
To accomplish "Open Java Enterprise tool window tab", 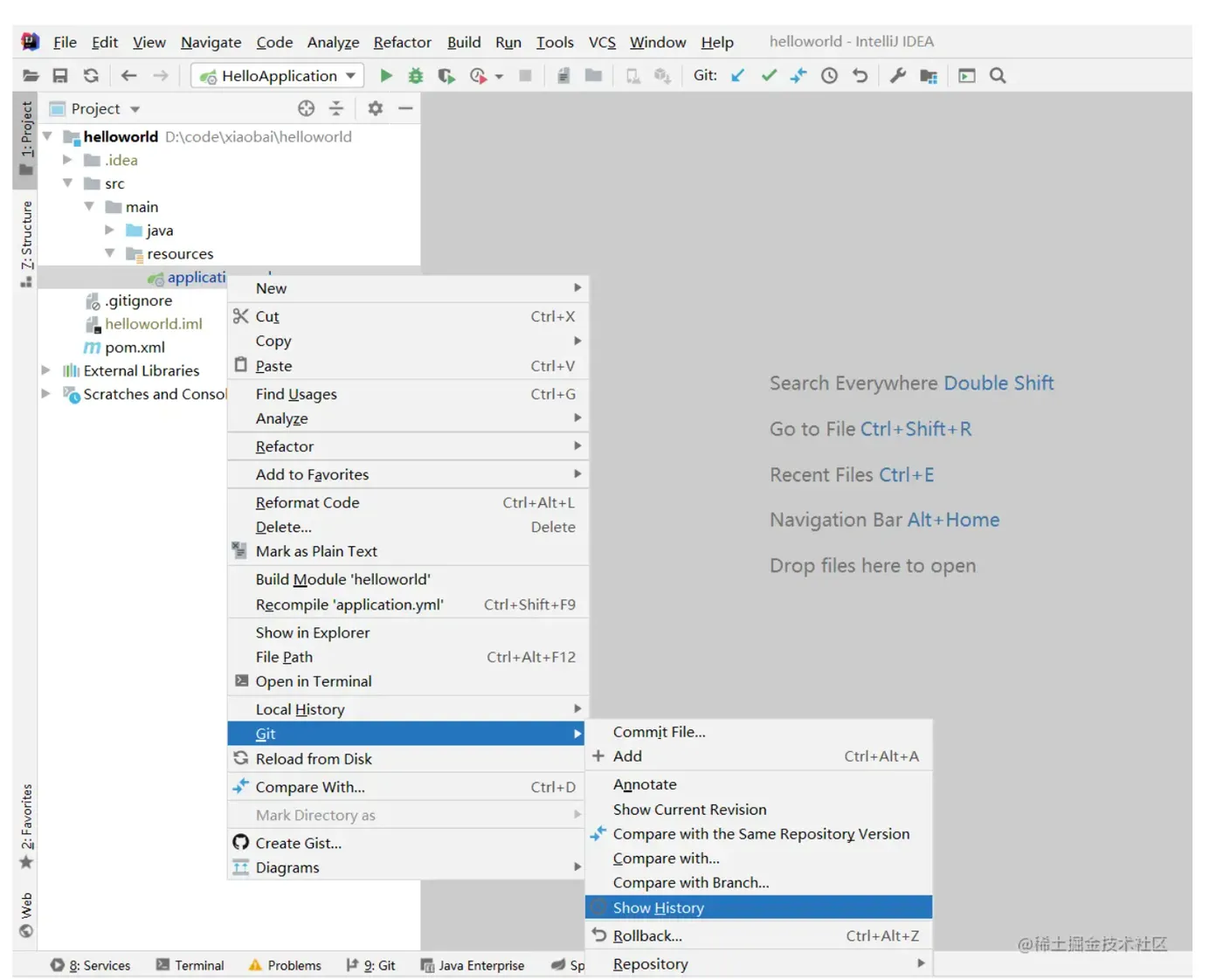I will (473, 965).
